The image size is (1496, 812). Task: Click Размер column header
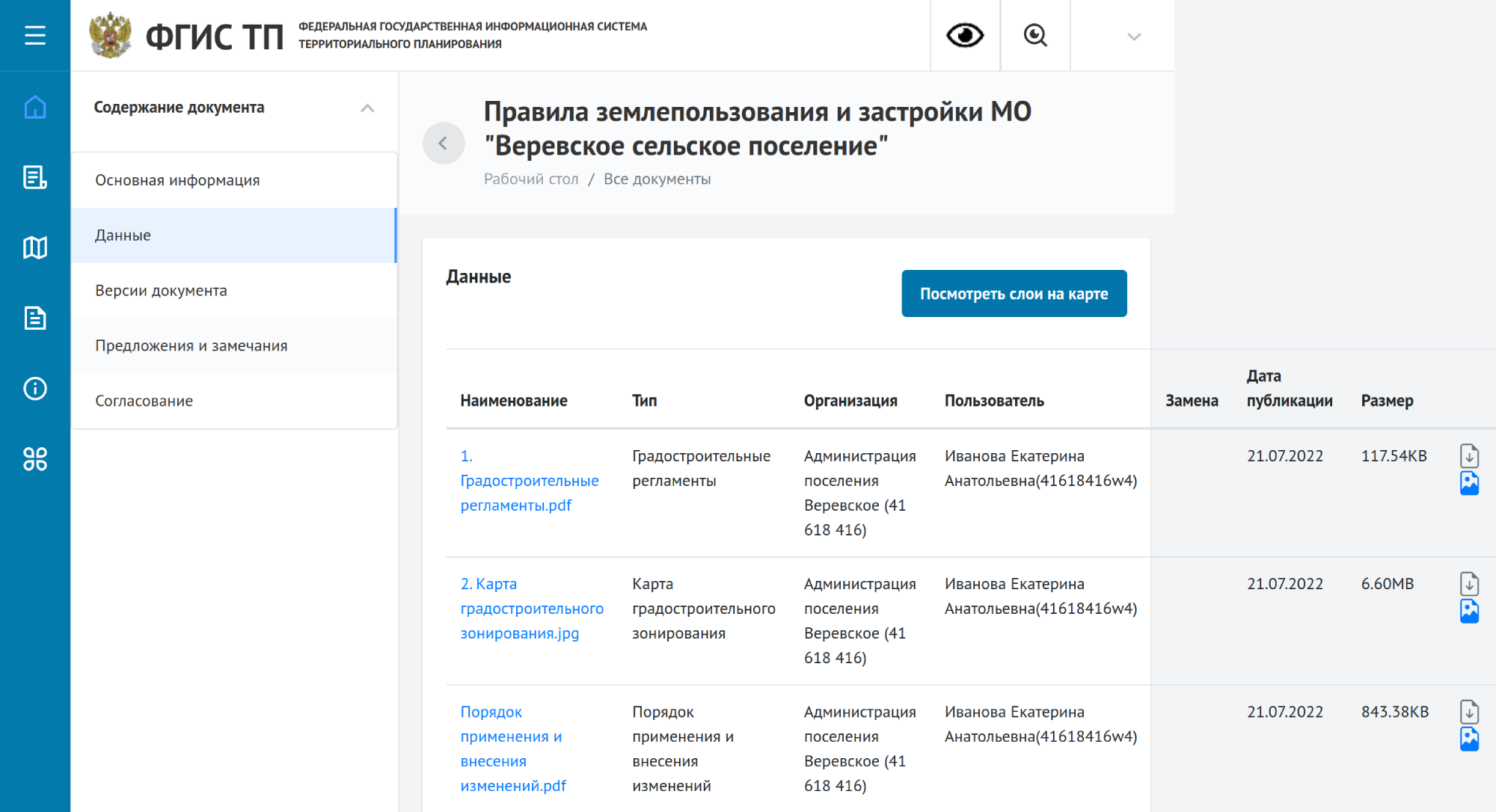point(1387,401)
